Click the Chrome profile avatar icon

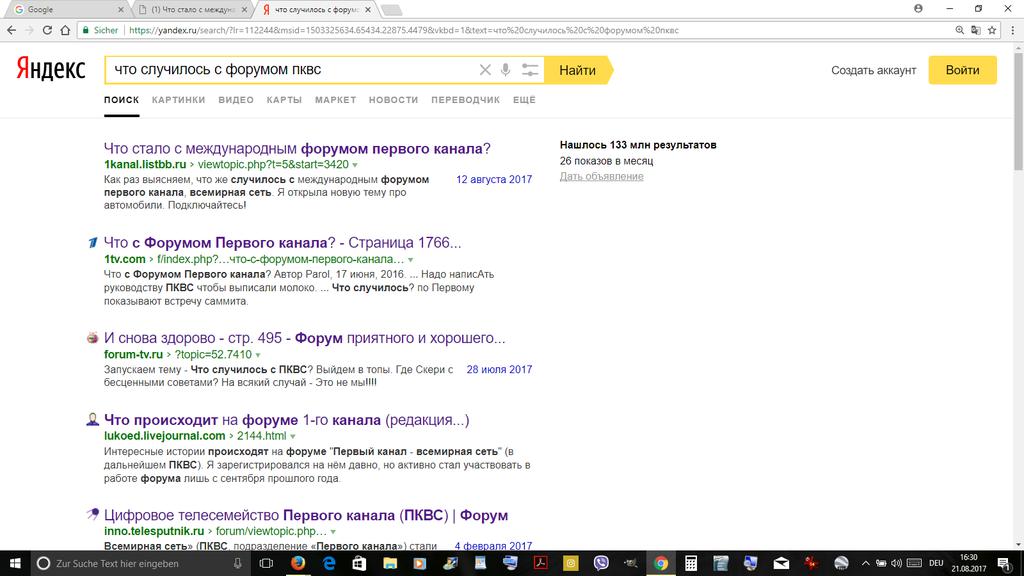click(918, 8)
